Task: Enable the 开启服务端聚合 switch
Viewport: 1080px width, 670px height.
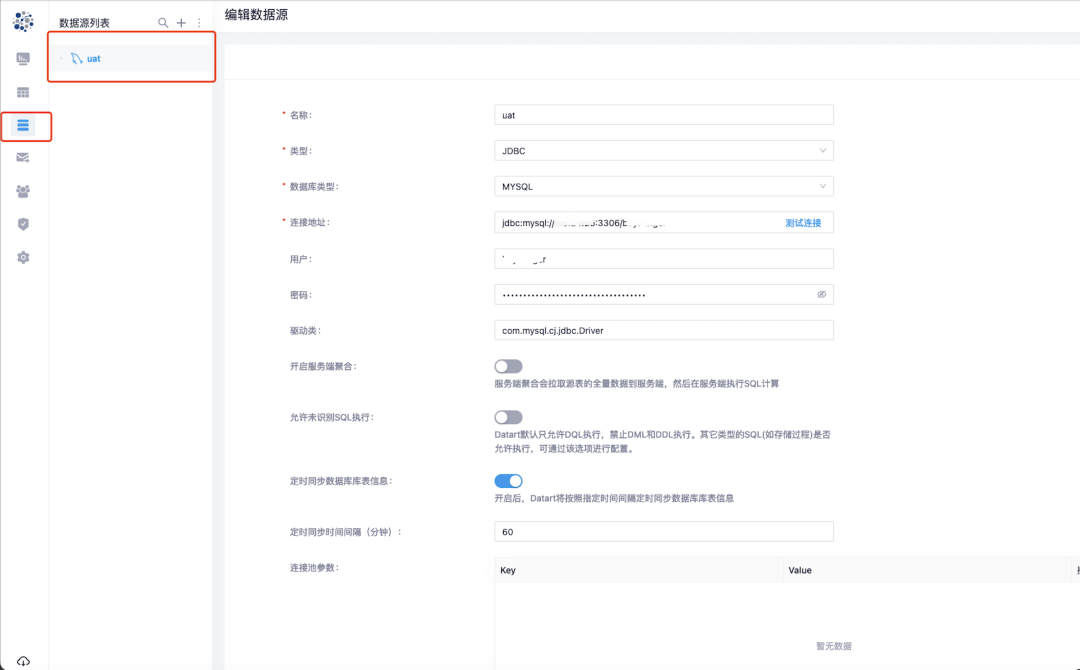Action: click(x=508, y=366)
